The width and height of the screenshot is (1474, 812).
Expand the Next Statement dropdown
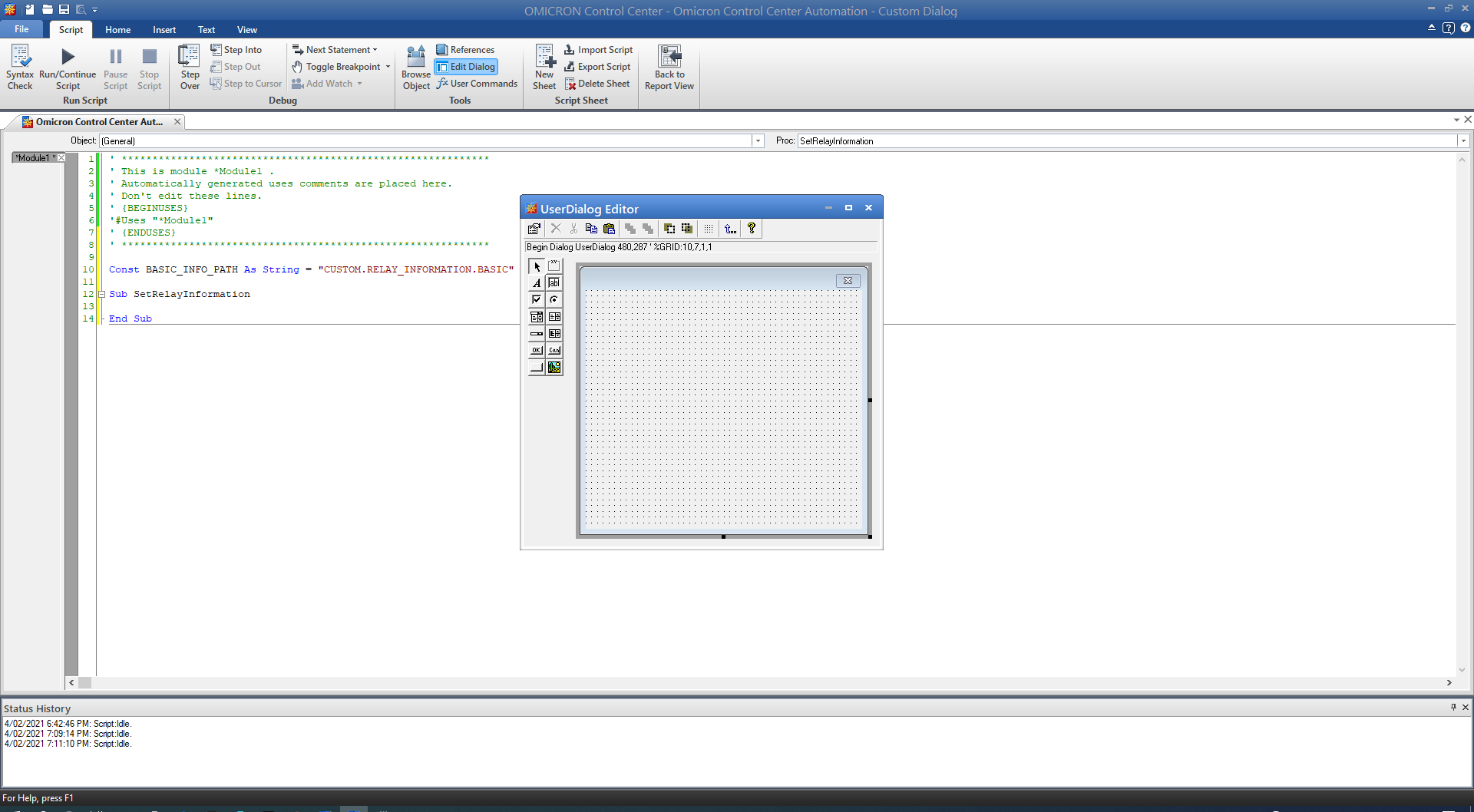click(x=375, y=49)
